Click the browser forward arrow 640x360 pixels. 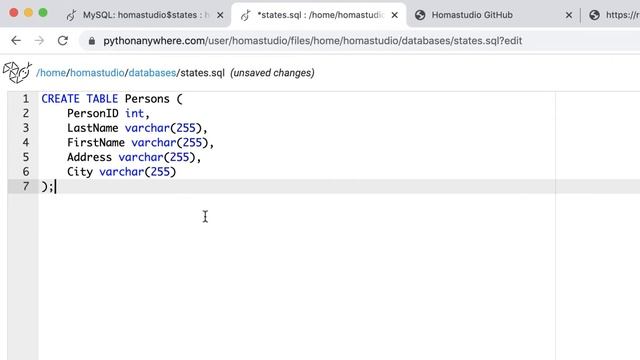tap(39, 40)
